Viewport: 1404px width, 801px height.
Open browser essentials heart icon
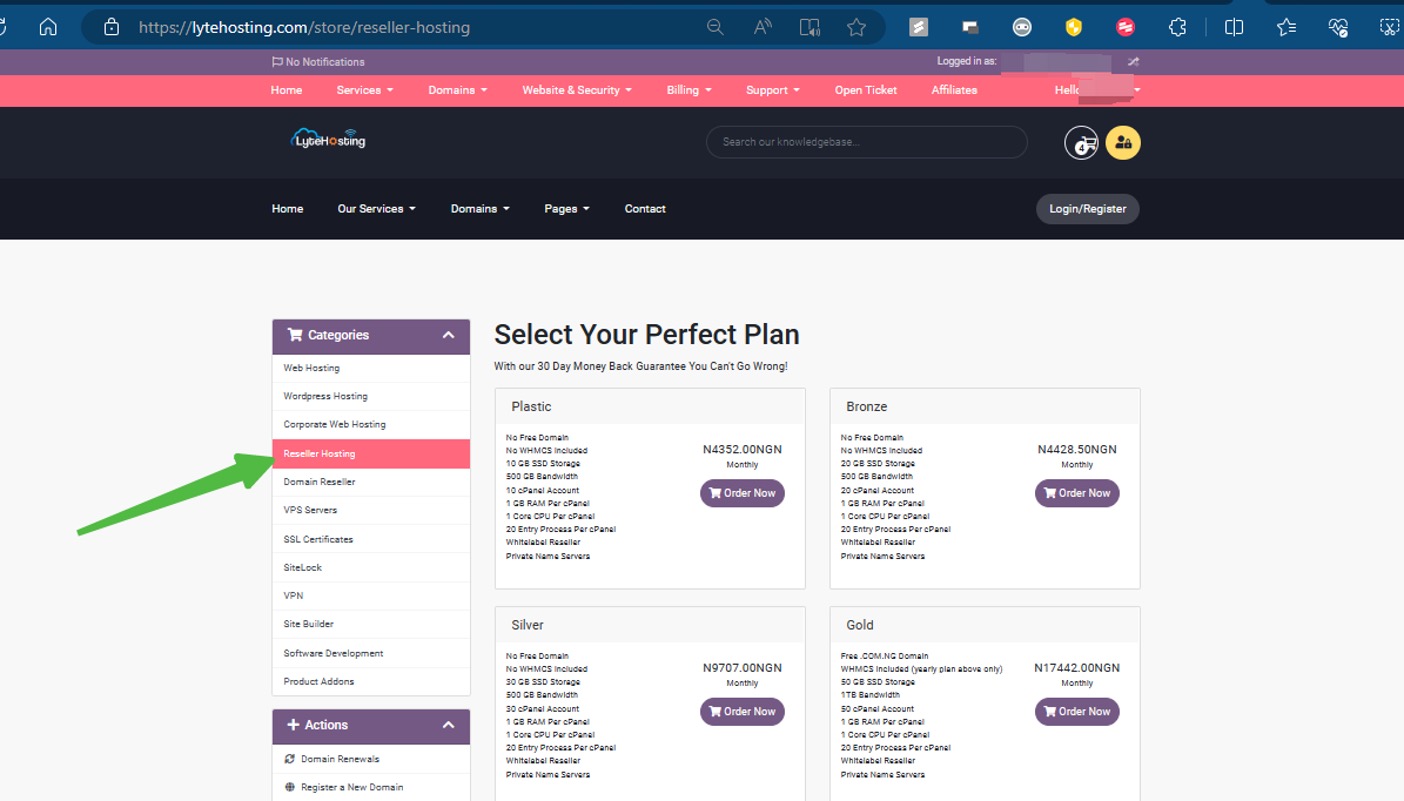(1338, 27)
